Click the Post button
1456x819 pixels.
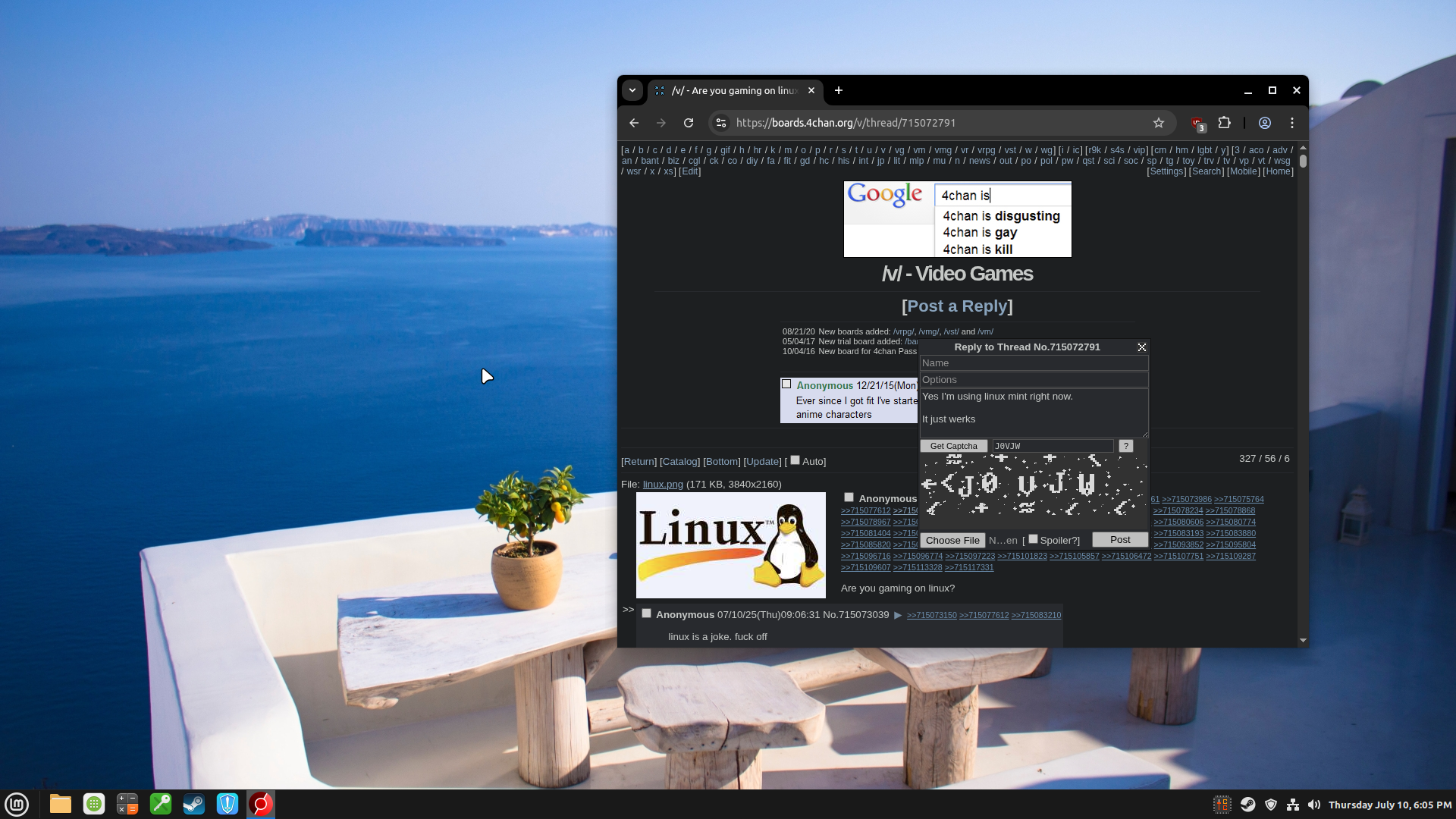pyautogui.click(x=1120, y=540)
